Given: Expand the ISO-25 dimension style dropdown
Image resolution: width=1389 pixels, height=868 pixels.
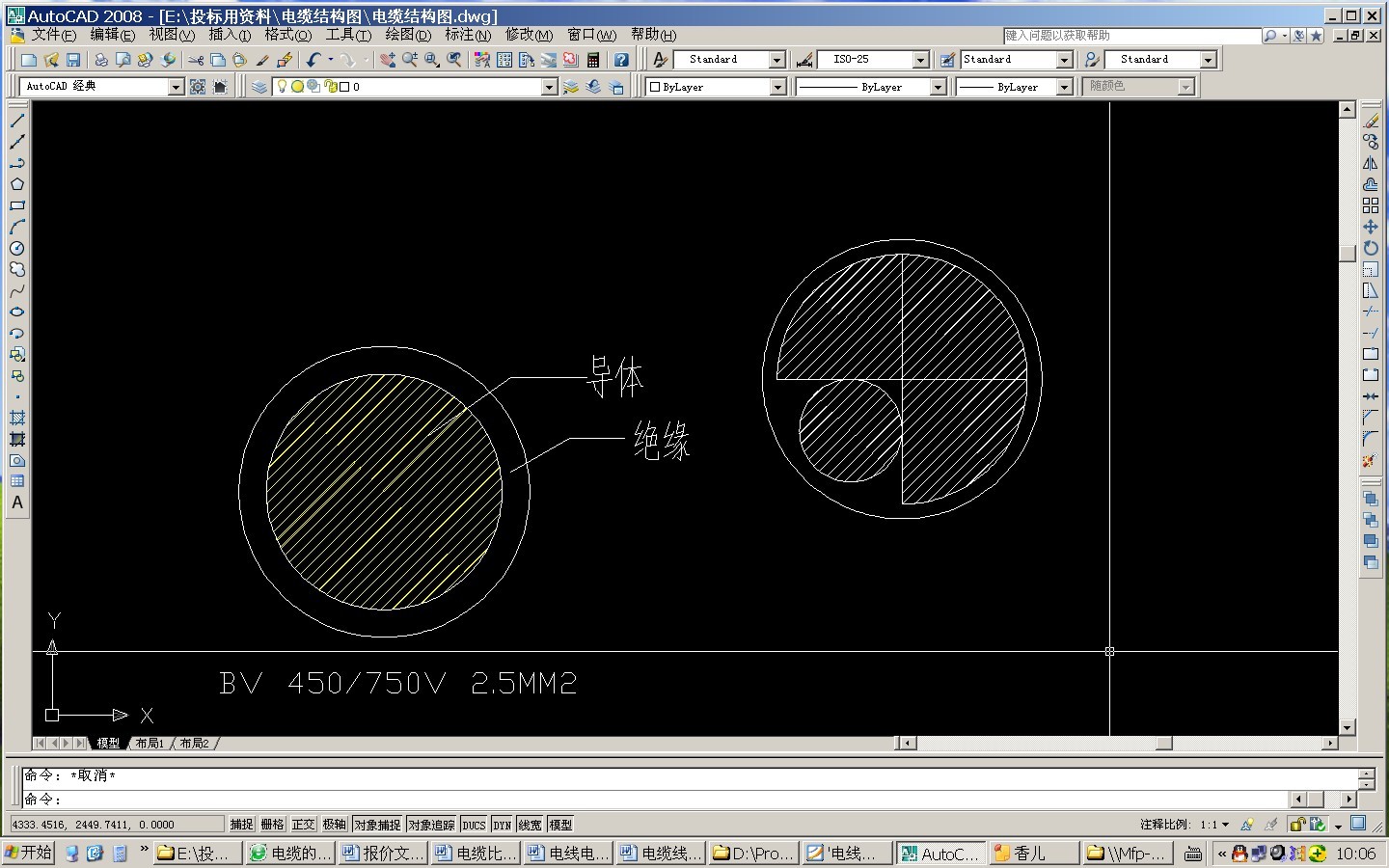Looking at the screenshot, I should pos(920,60).
